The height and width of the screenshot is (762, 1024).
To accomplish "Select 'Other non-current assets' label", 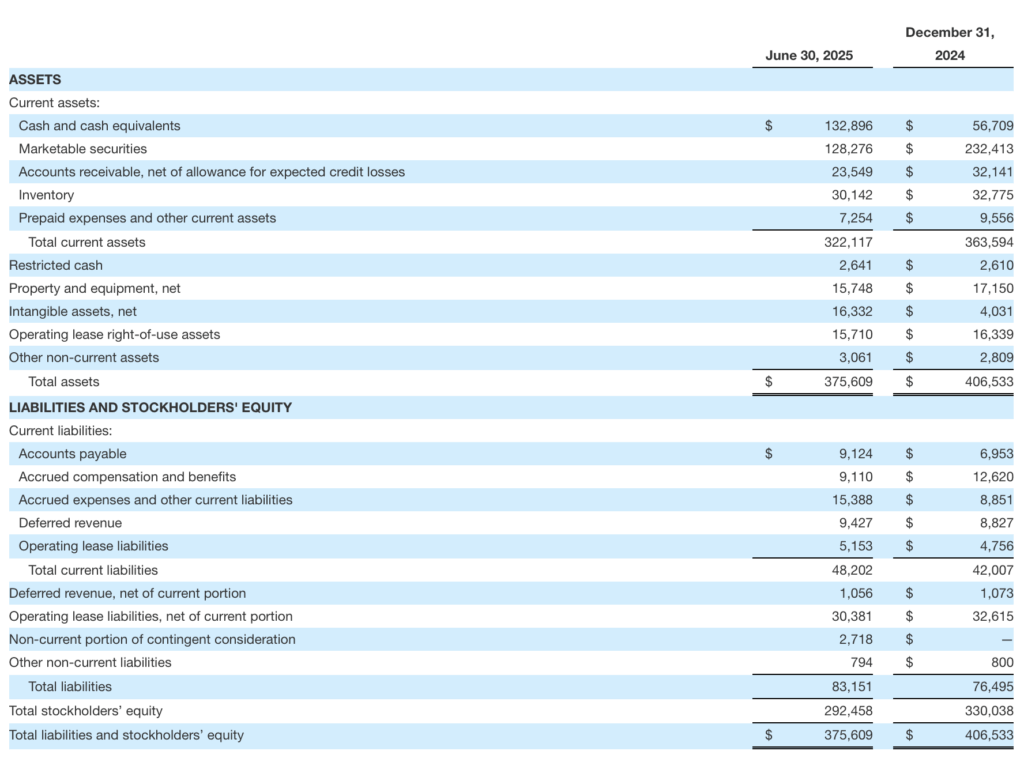I will pyautogui.click(x=84, y=358).
